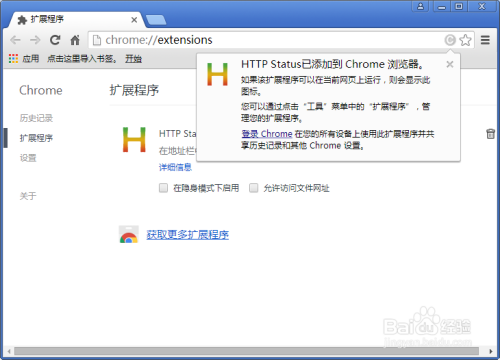500x360 pixels.
Task: Open the 应用 apps shortcut
Action: coord(24,59)
